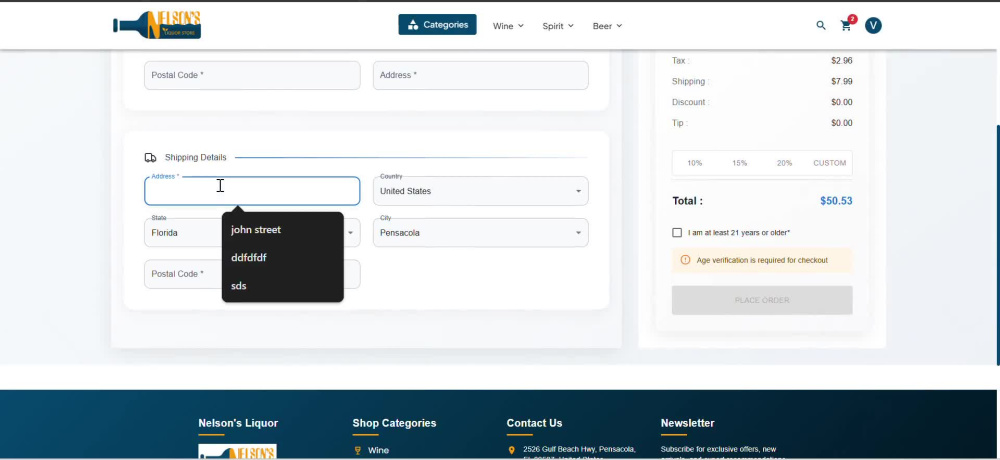
Task: Click the wine glass icon in footer
Action: 358,450
